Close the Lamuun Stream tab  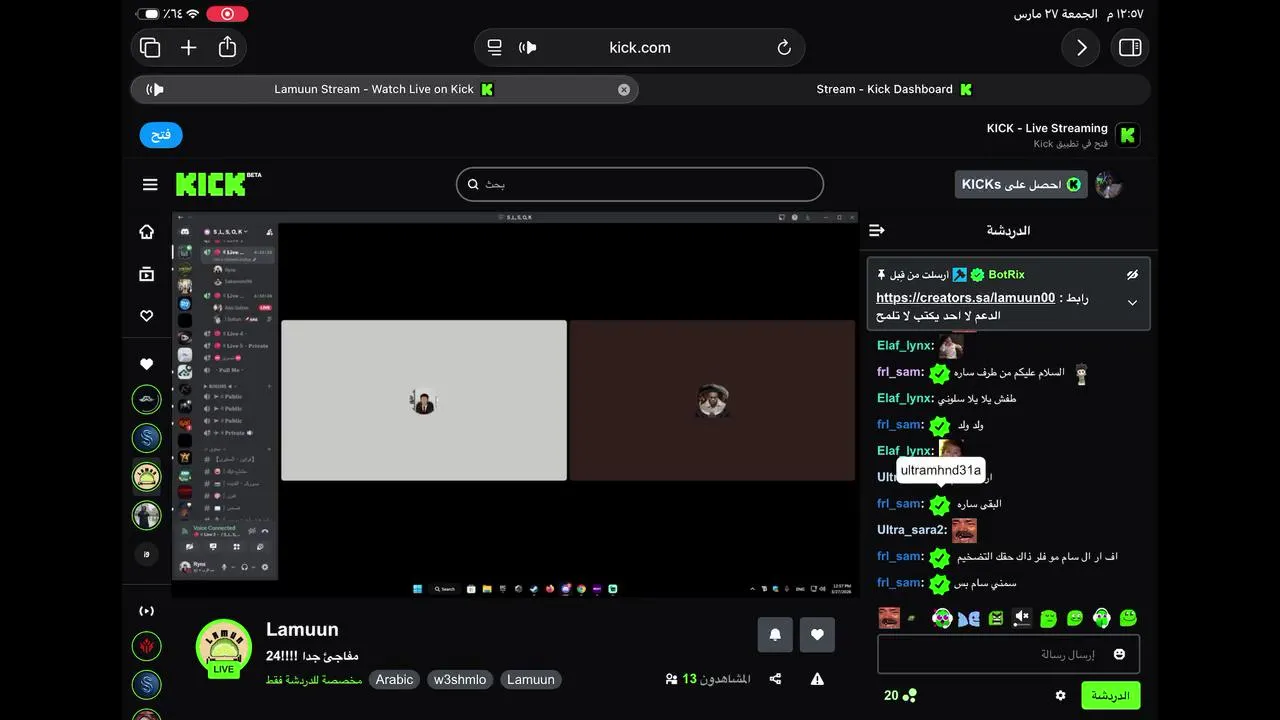pos(624,89)
